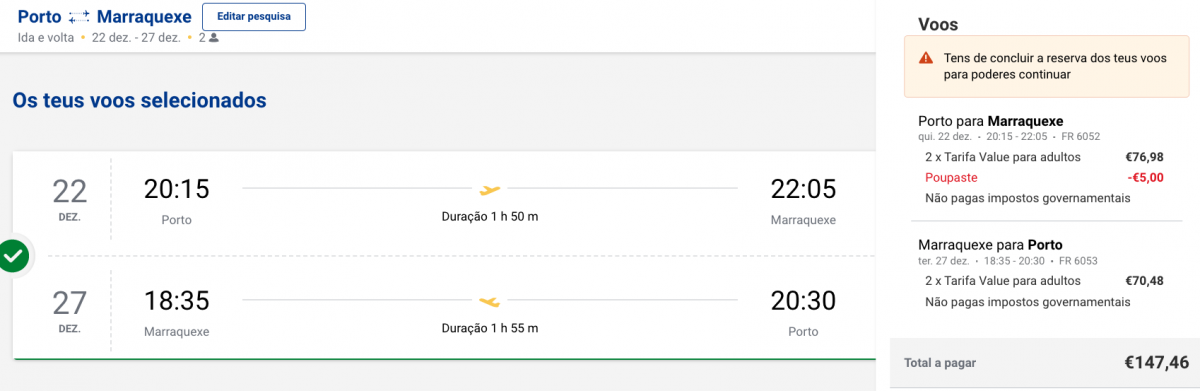Screen dimensions: 1200x391
Task: Click the outbound yellow airplane icon
Action: tap(490, 189)
